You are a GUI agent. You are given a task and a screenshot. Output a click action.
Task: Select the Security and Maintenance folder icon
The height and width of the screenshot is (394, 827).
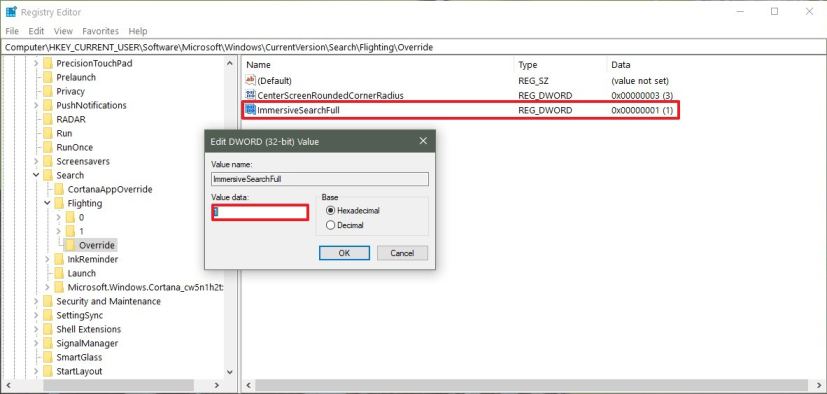(48, 301)
